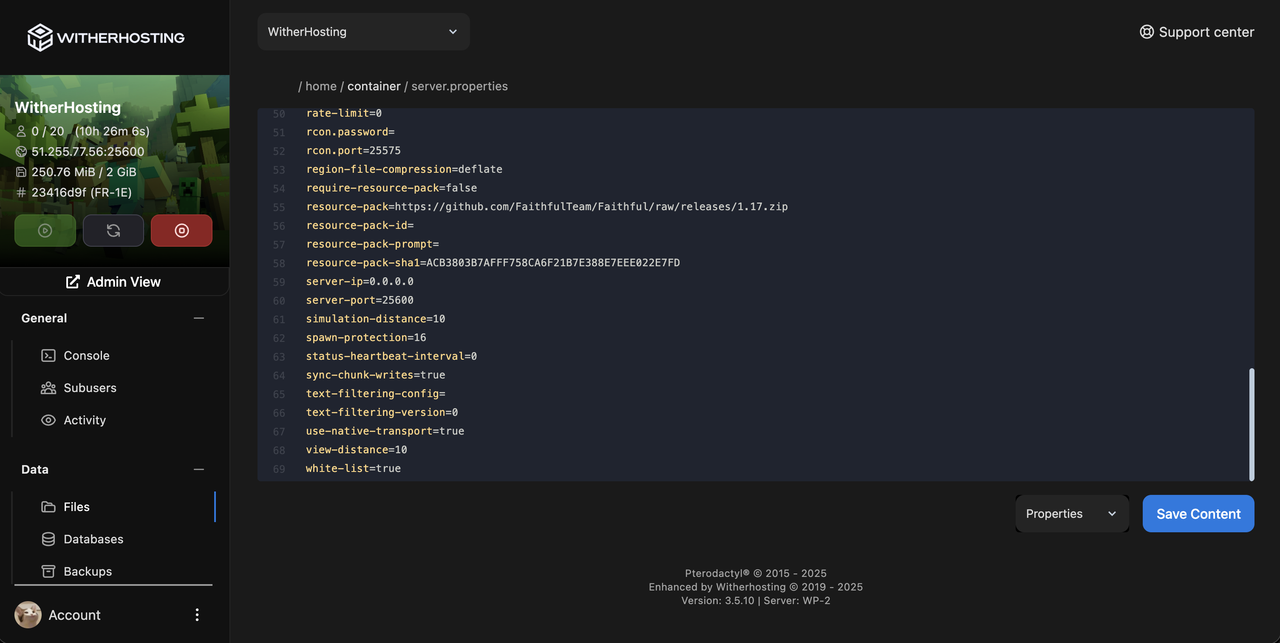Click the WitherHosting server name in the sidebar
Viewport: 1280px width, 643px height.
click(x=67, y=108)
